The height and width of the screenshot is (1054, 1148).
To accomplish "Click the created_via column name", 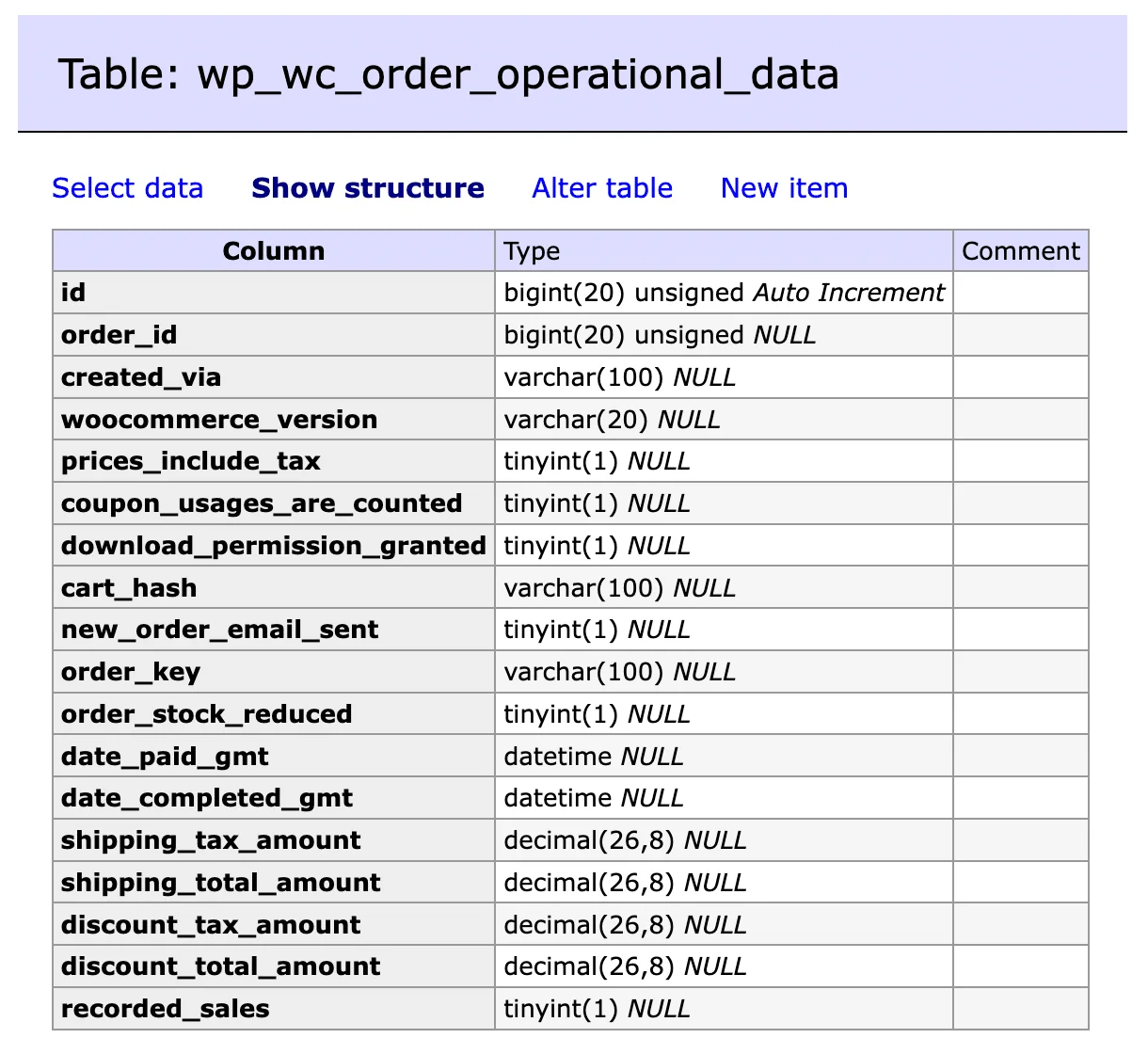I will click(141, 377).
